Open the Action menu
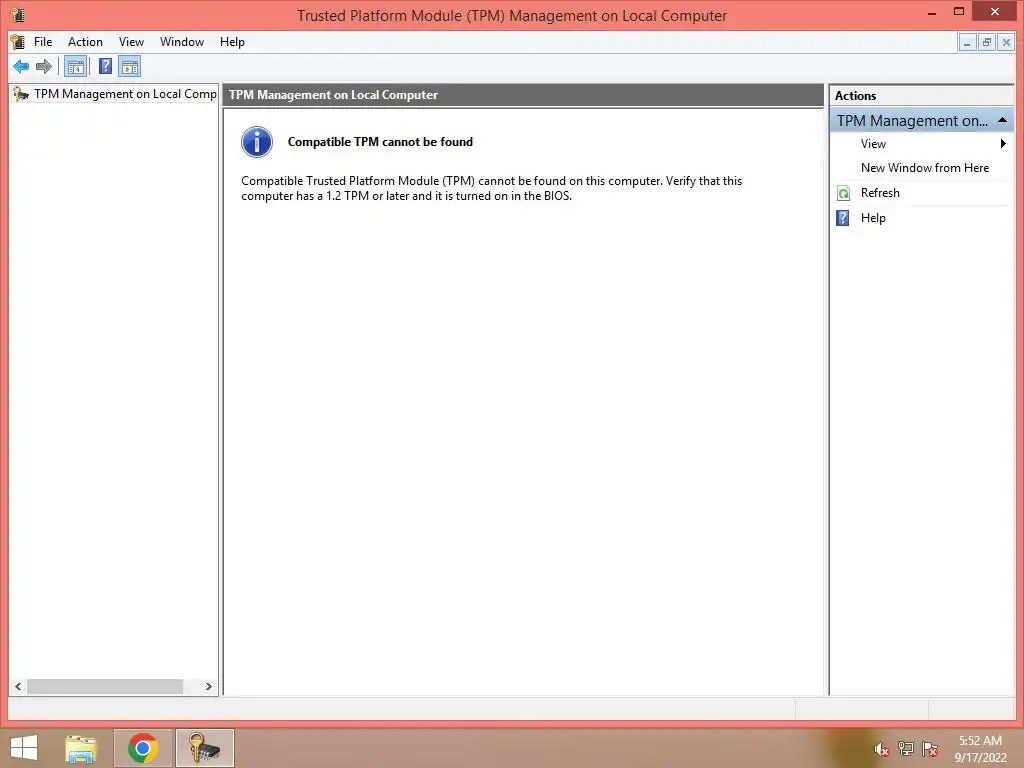The image size is (1024, 768). pos(86,42)
